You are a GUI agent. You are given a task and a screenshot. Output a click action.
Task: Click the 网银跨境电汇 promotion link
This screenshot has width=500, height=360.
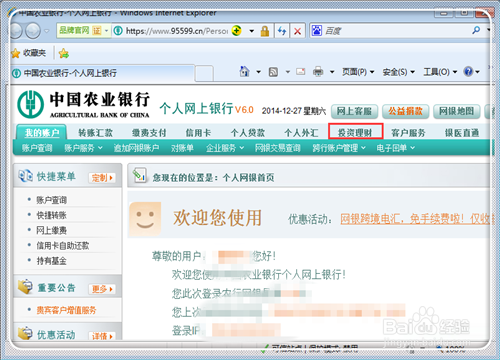pyautogui.click(x=415, y=219)
